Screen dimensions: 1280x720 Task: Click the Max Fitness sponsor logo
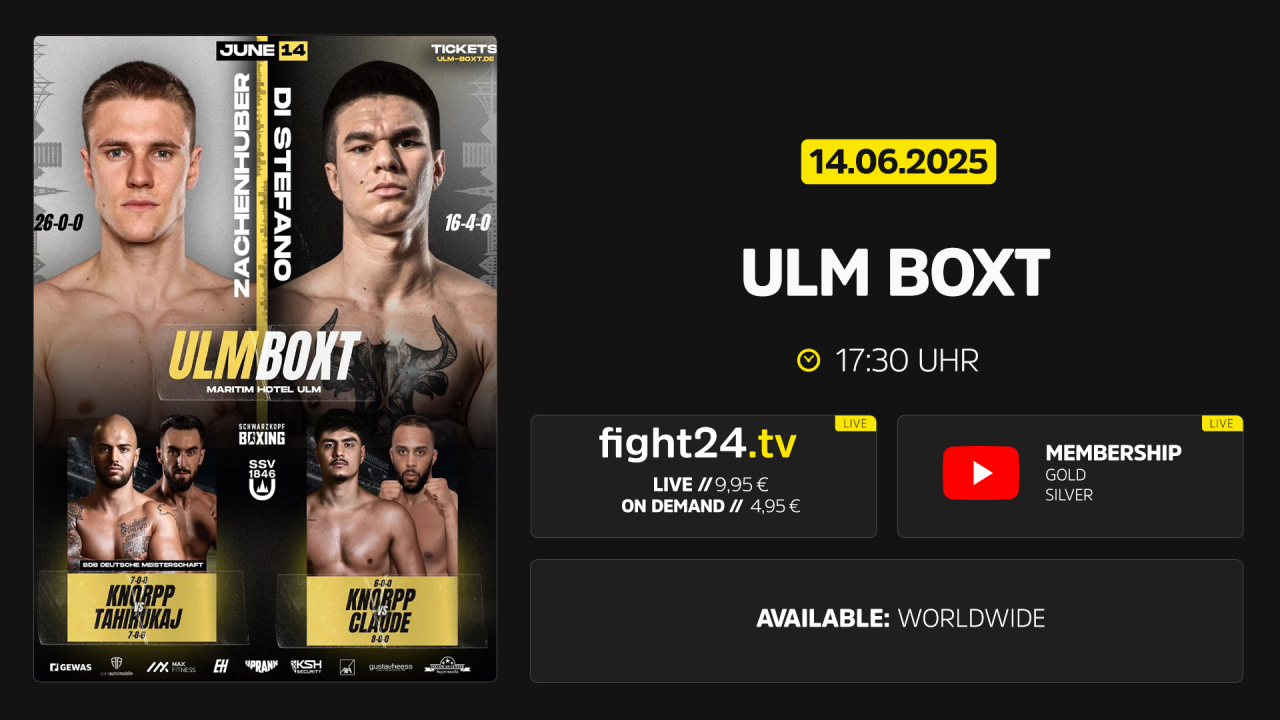171,666
